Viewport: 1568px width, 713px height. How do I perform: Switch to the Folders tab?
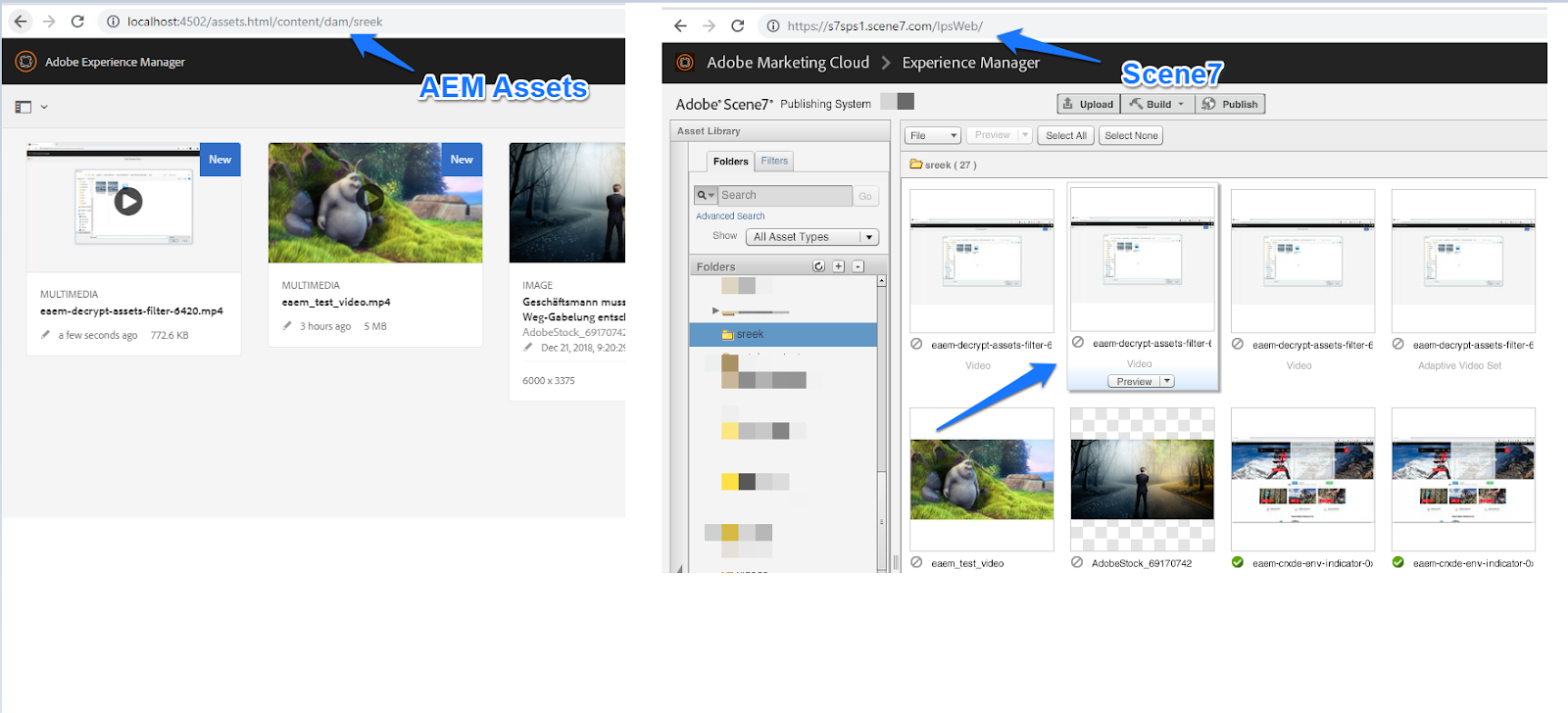click(x=730, y=161)
